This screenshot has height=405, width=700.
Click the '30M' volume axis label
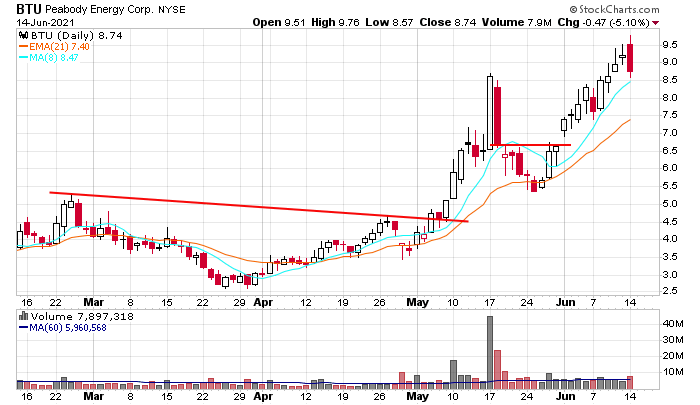pos(672,339)
